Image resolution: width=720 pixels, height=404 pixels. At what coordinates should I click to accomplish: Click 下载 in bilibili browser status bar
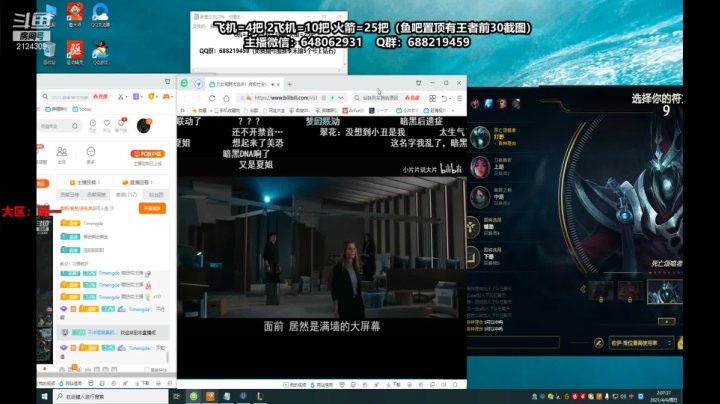395,385
